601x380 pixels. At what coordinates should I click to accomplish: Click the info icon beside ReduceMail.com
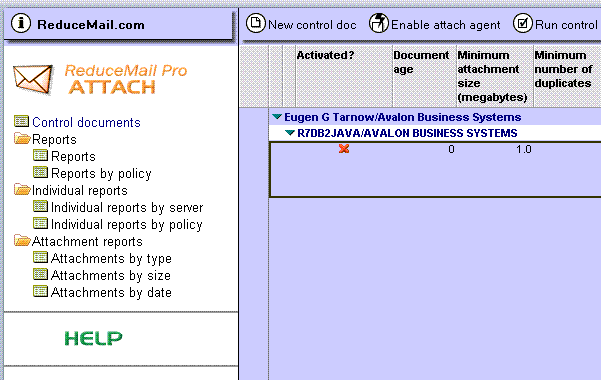pos(21,23)
